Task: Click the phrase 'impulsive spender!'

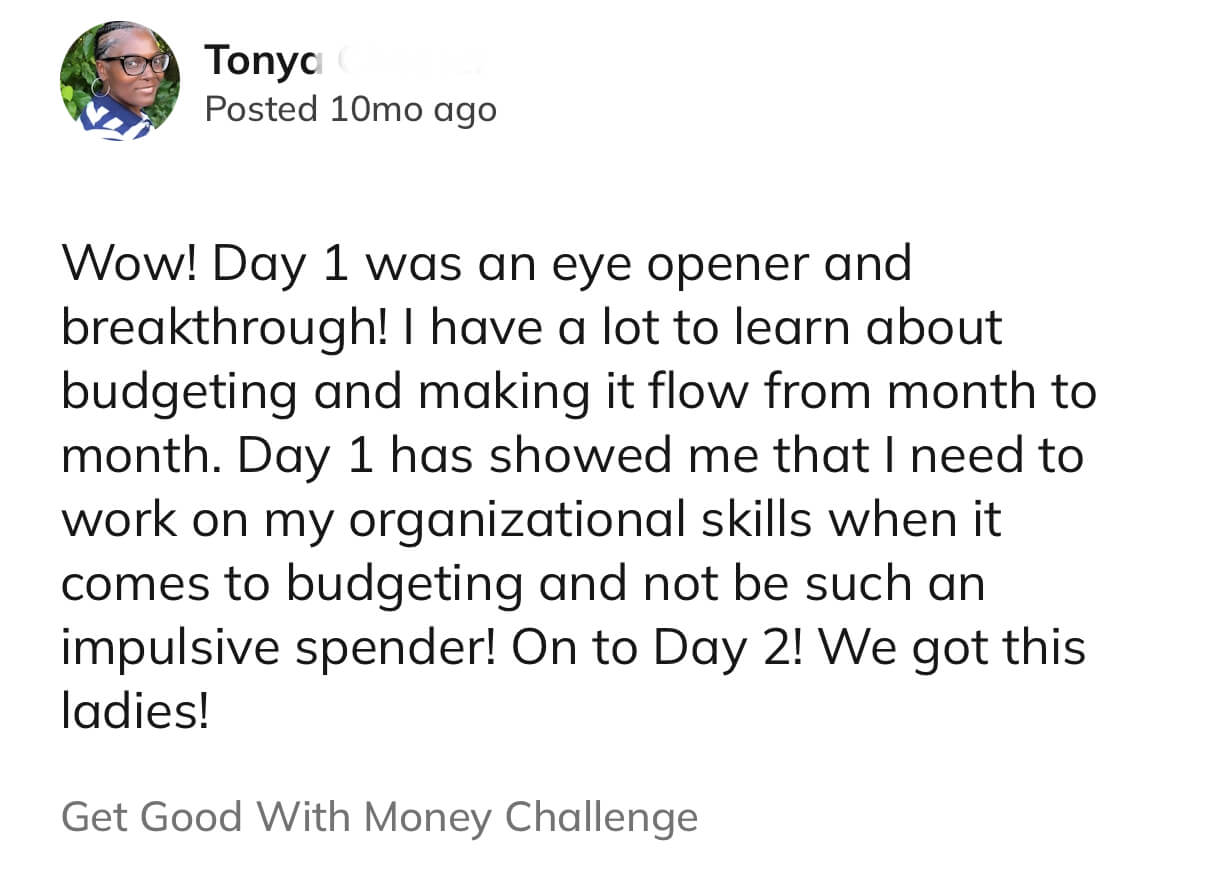Action: (279, 650)
